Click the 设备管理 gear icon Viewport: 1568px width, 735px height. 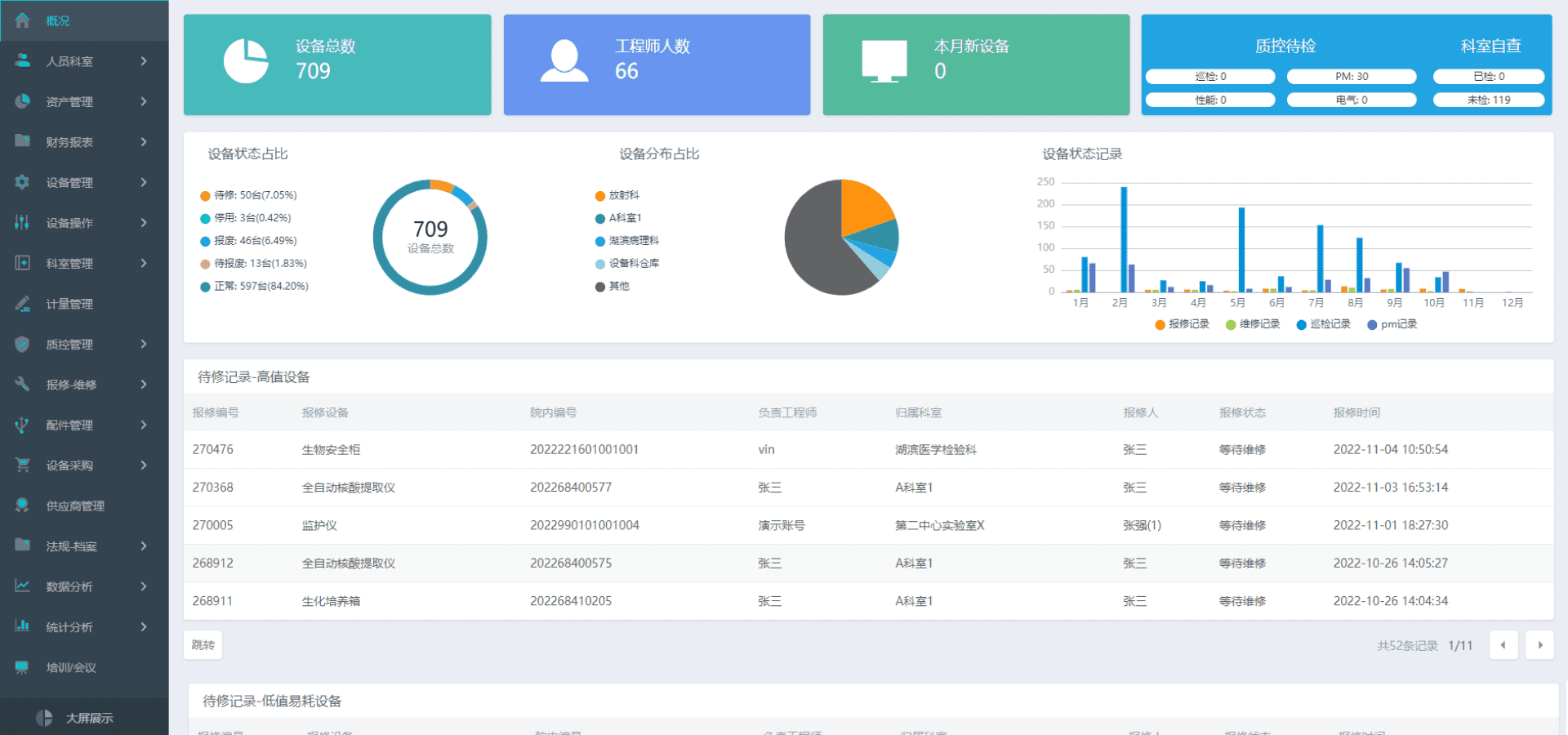(x=22, y=182)
